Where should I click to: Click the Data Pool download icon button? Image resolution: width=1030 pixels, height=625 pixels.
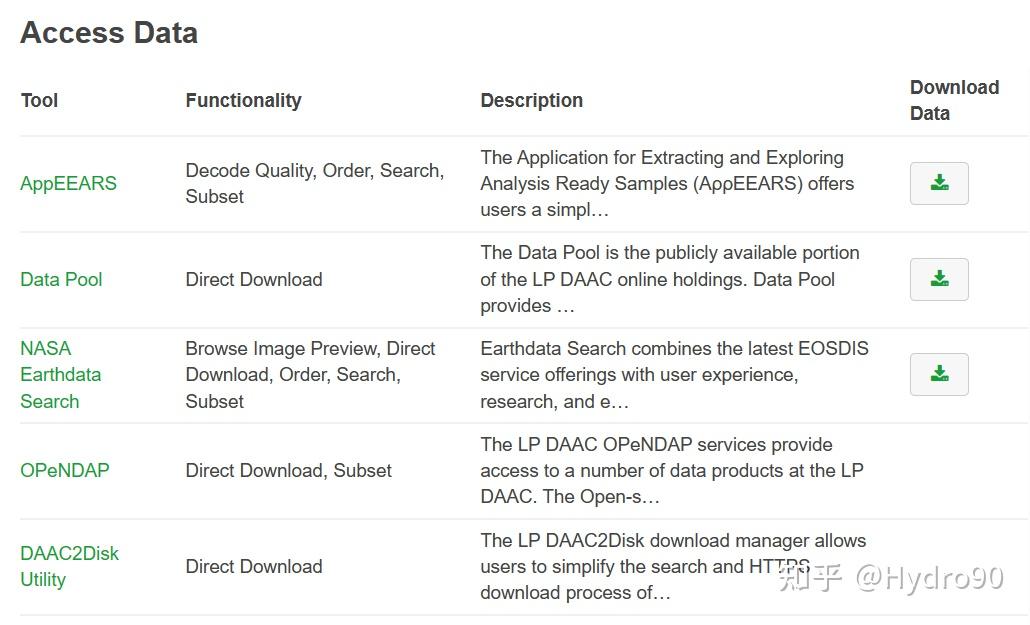pyautogui.click(x=939, y=279)
